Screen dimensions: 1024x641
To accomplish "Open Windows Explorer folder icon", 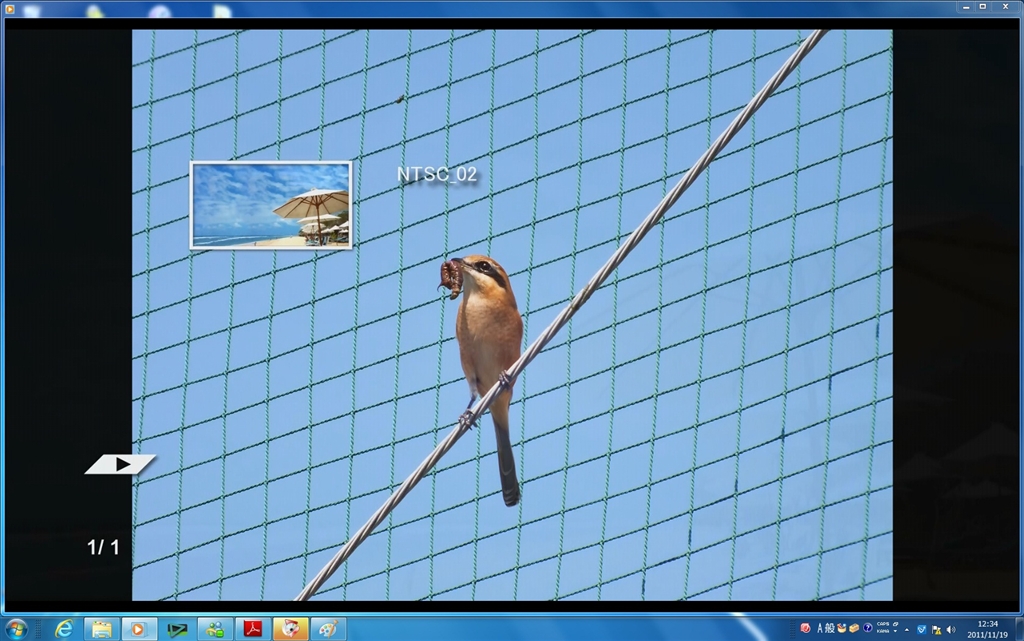I will 101,629.
